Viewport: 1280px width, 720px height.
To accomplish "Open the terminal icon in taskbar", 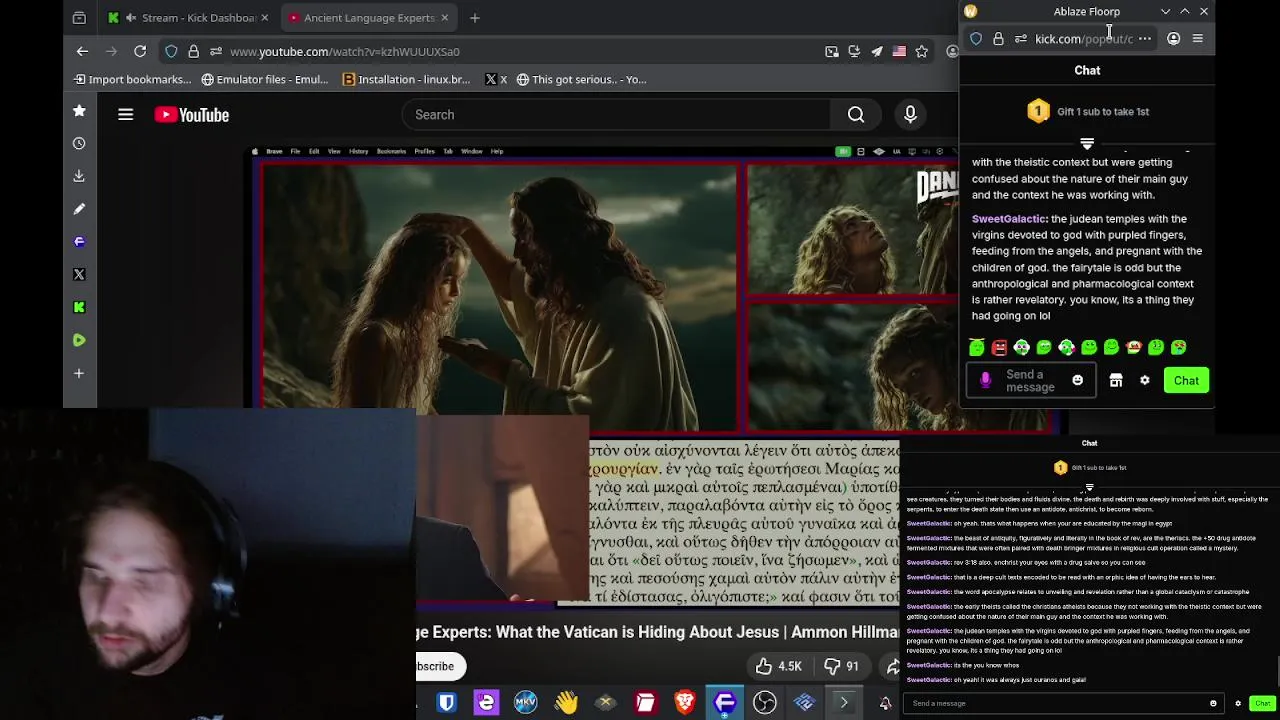I will pos(844,703).
